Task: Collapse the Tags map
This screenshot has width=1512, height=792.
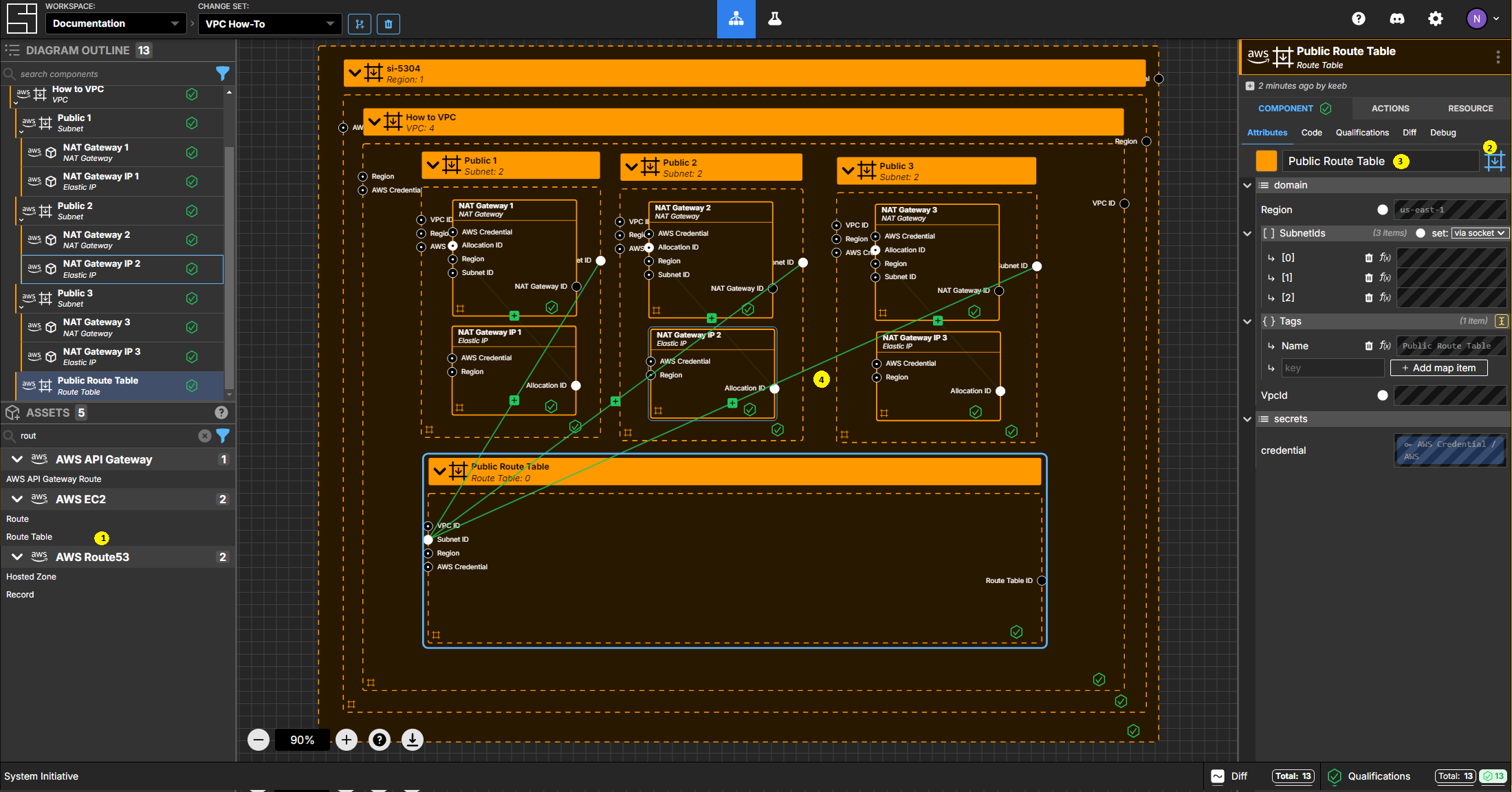Action: click(x=1247, y=321)
